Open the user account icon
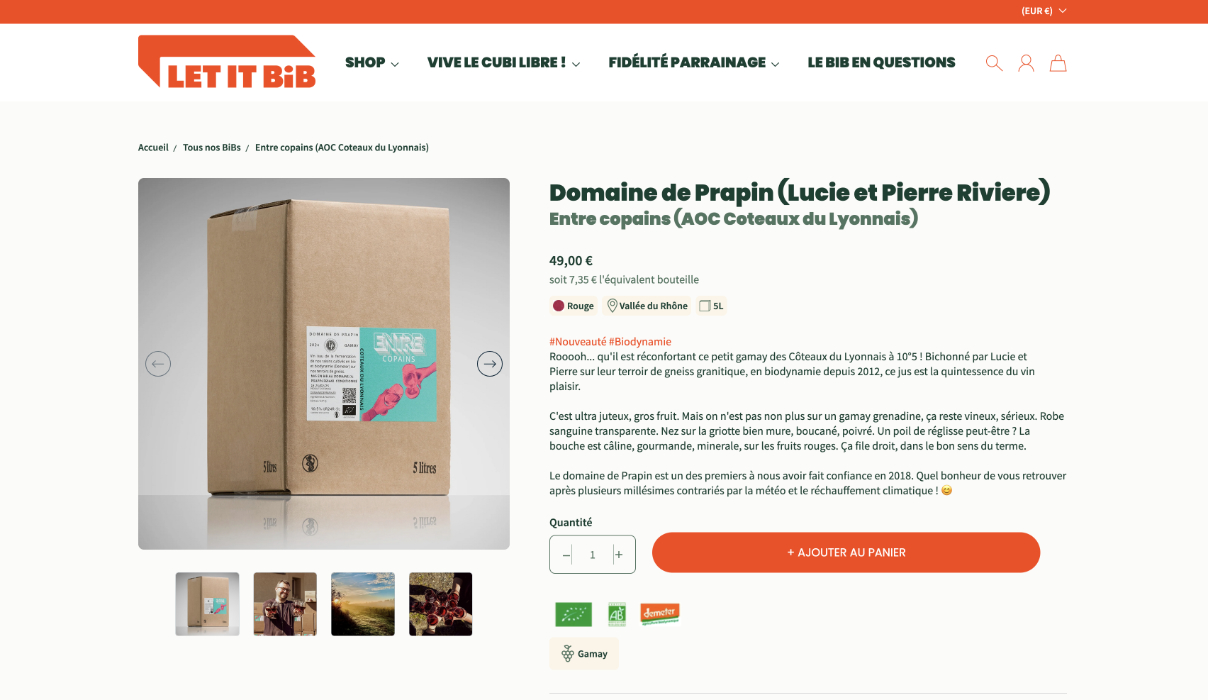The width and height of the screenshot is (1208, 700). tap(1026, 63)
